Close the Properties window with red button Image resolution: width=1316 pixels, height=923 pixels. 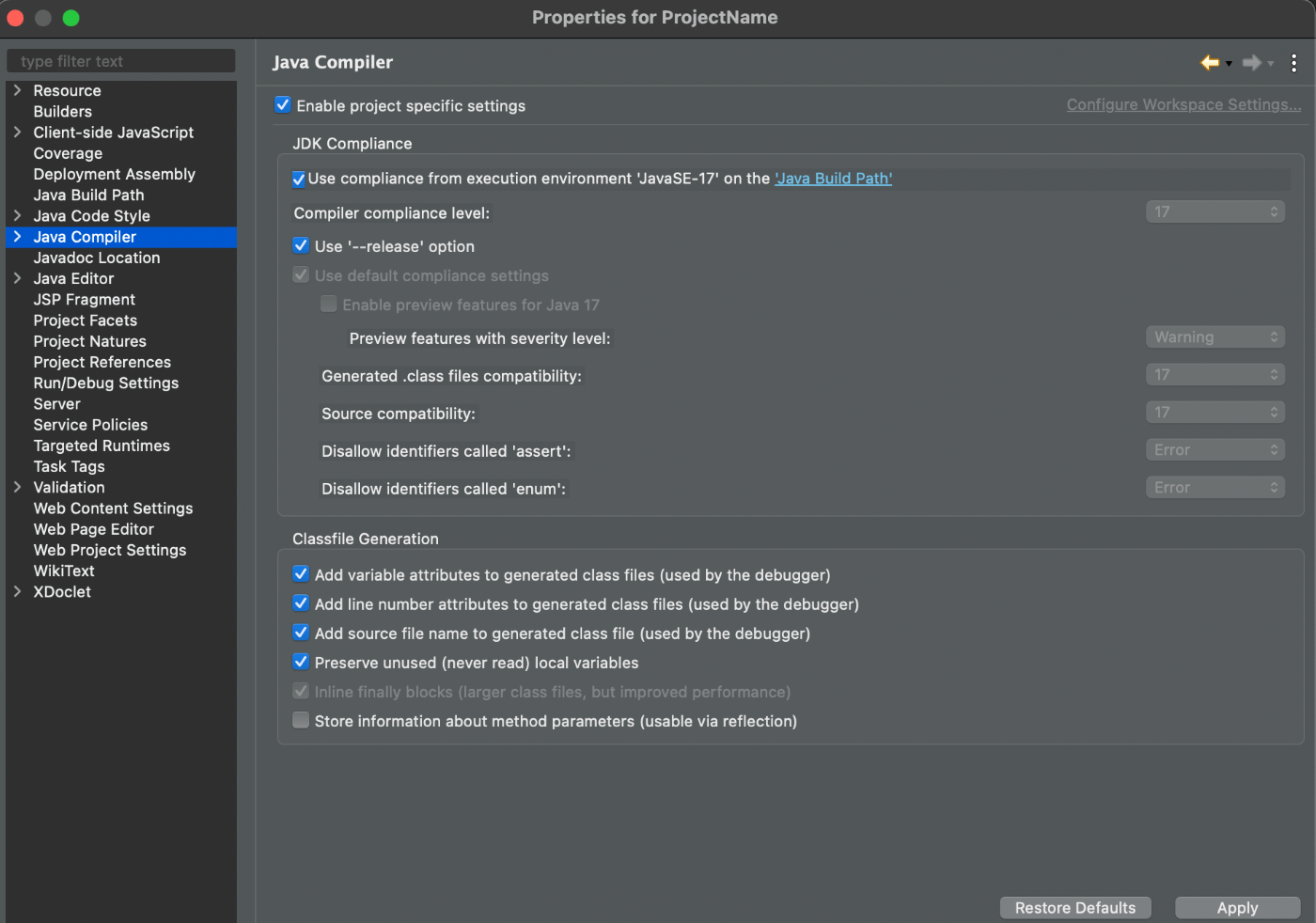click(x=15, y=18)
